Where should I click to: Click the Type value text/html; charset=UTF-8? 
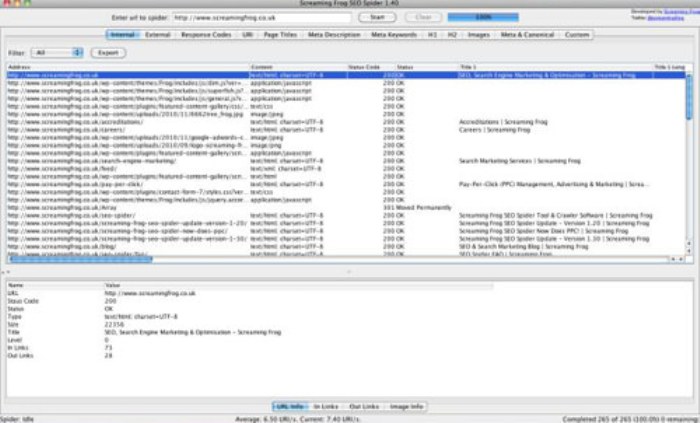pyautogui.click(x=141, y=317)
